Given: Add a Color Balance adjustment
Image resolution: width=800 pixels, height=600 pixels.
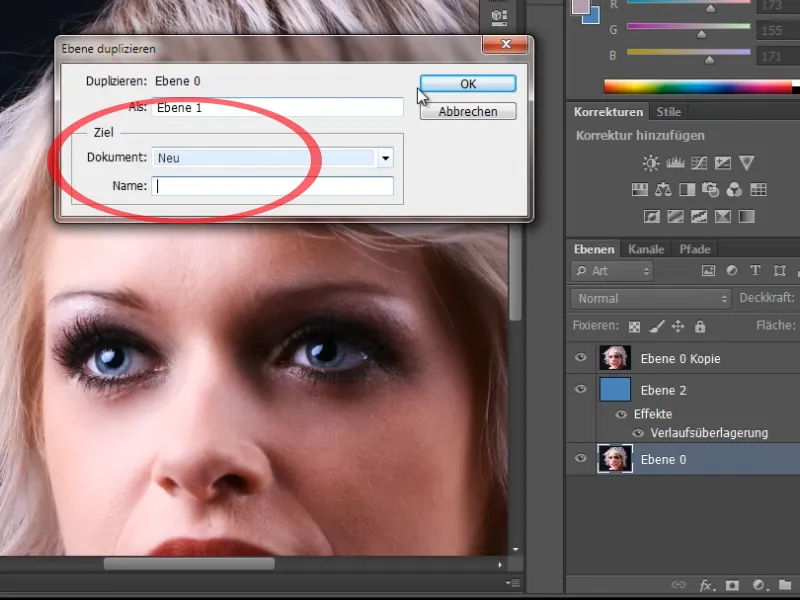Looking at the screenshot, I should (x=663, y=190).
